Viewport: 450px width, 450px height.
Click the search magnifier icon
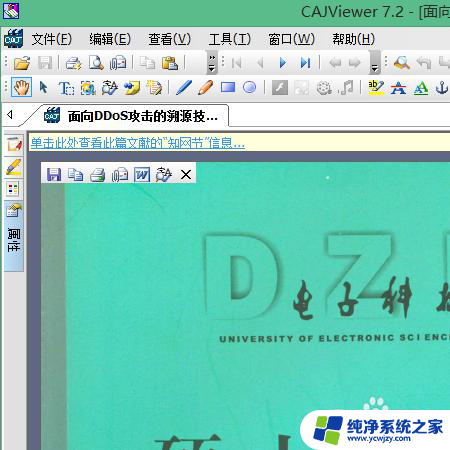[x=402, y=63]
